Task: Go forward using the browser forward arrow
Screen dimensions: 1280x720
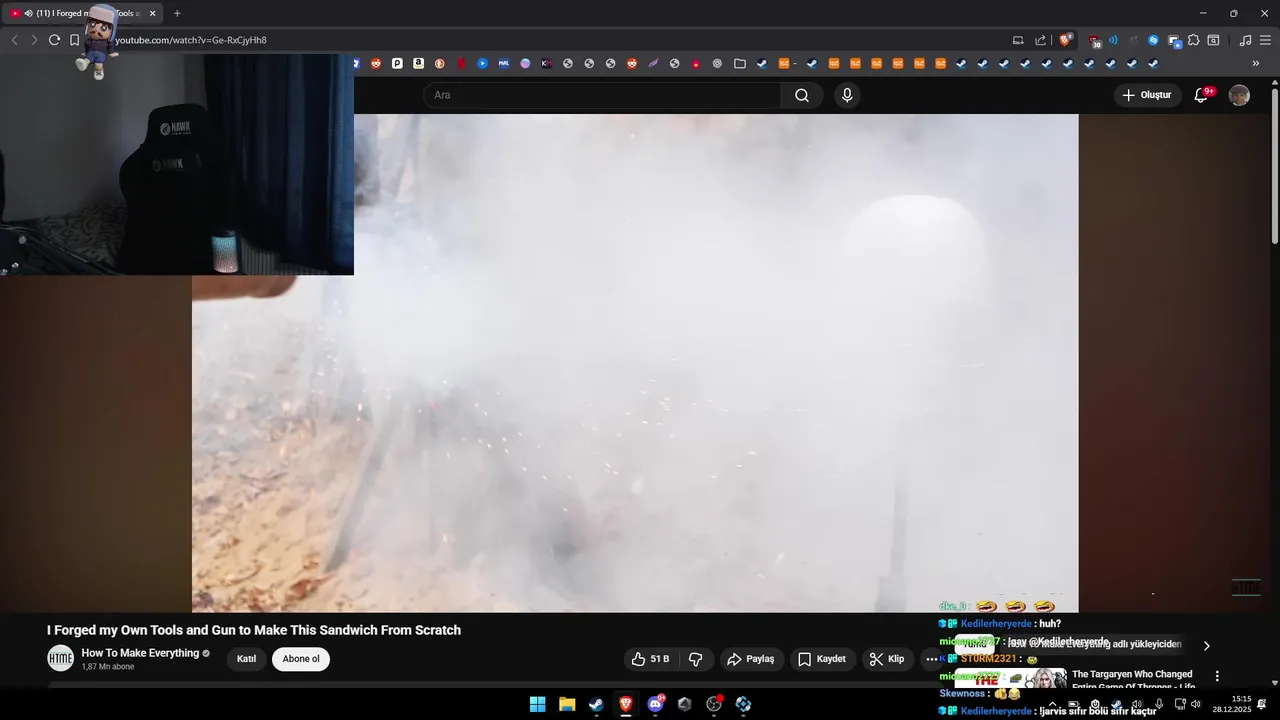Action: (x=34, y=40)
